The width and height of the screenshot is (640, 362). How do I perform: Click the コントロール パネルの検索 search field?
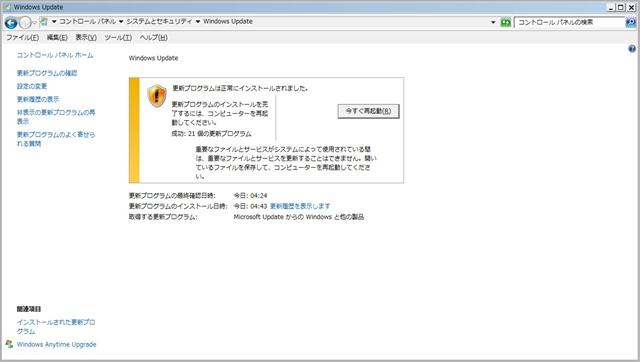[569, 22]
